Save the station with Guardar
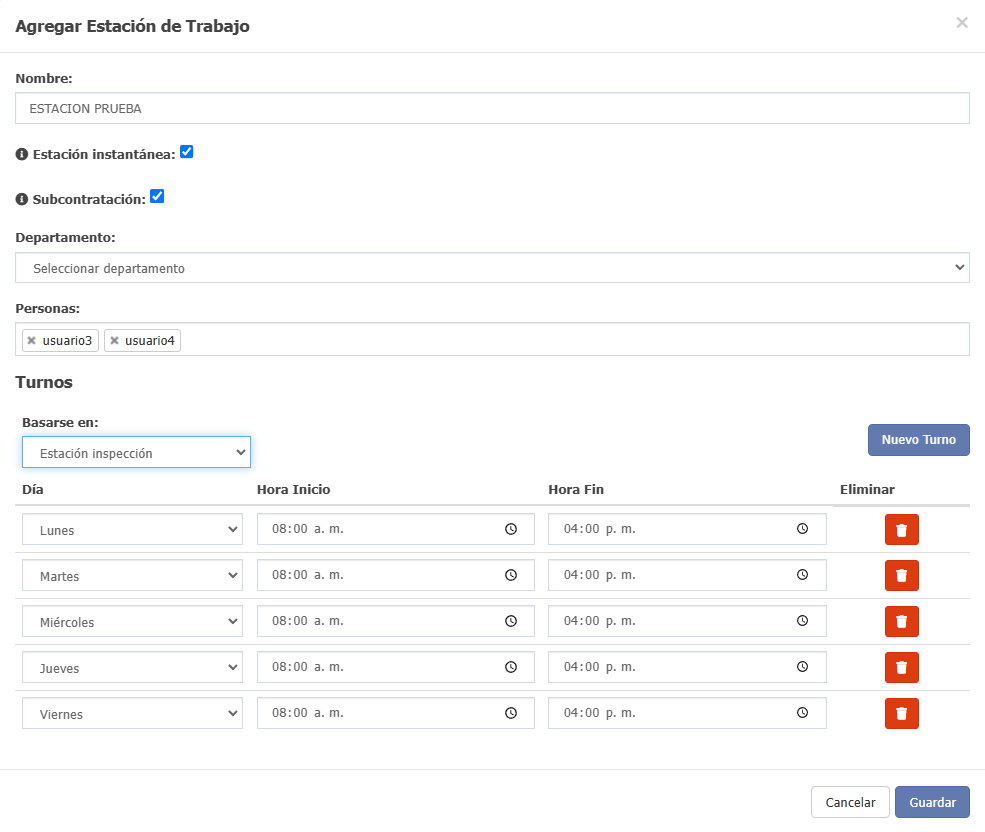985x832 pixels. pos(932,802)
